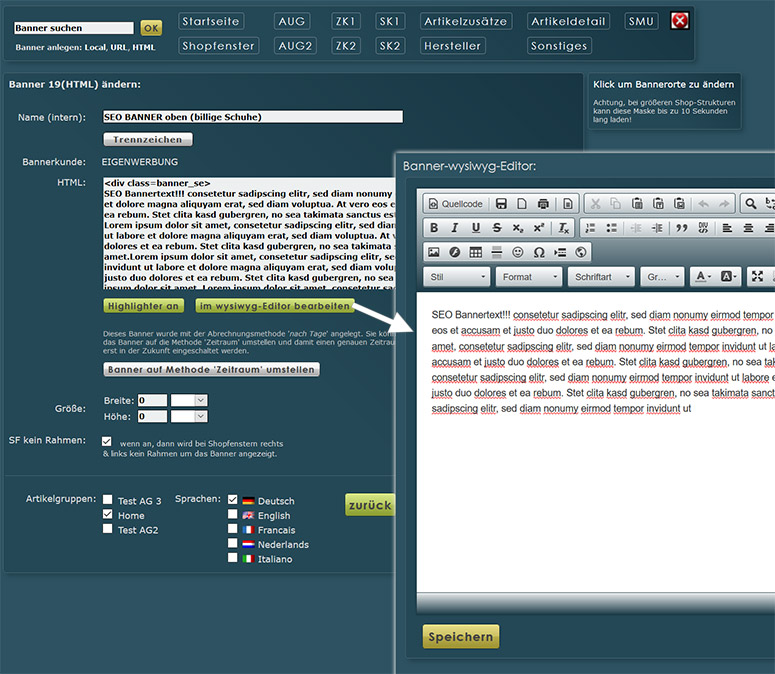This screenshot has width=775, height=674.
Task: Check the English language checkbox
Action: [232, 514]
